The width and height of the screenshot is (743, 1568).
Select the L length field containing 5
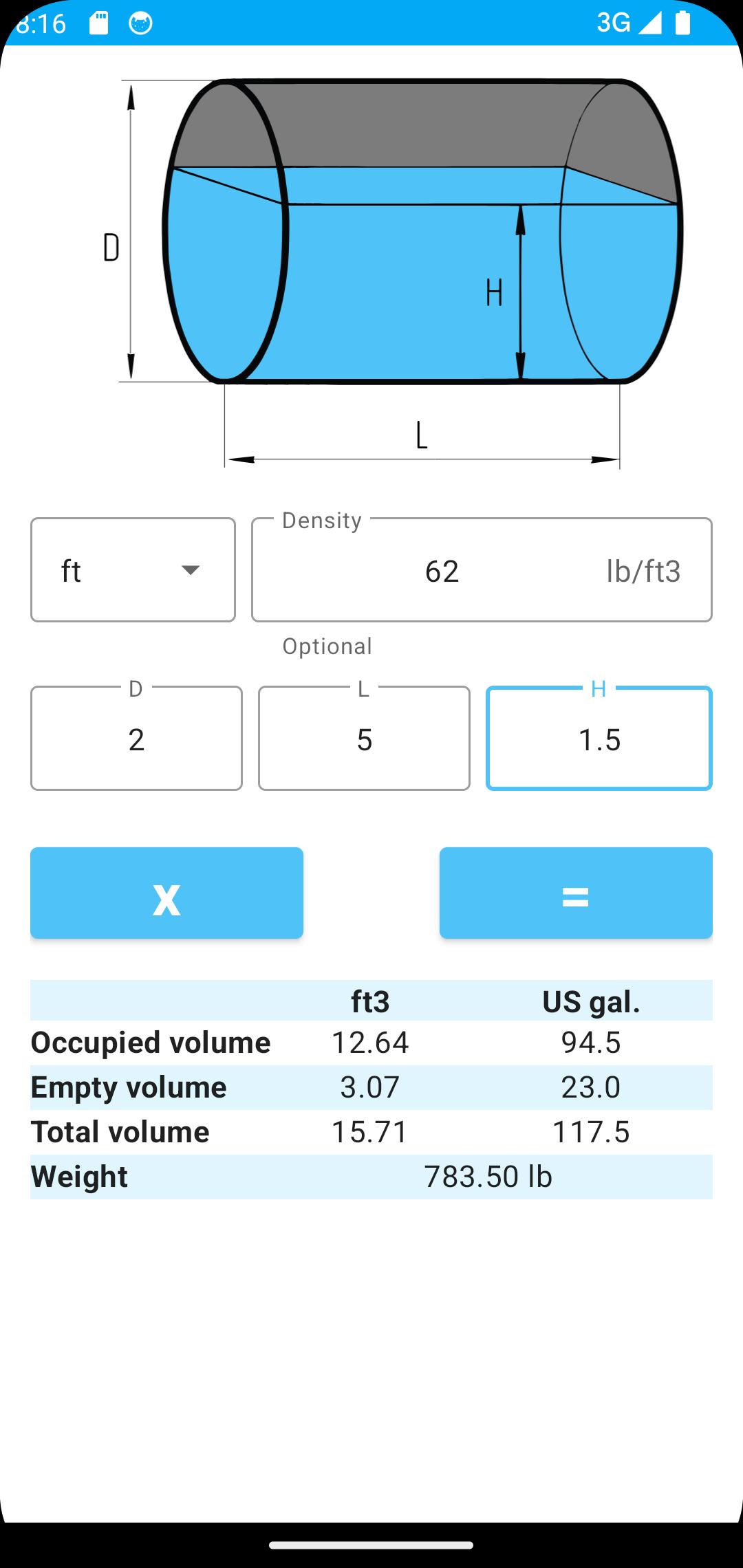(364, 737)
